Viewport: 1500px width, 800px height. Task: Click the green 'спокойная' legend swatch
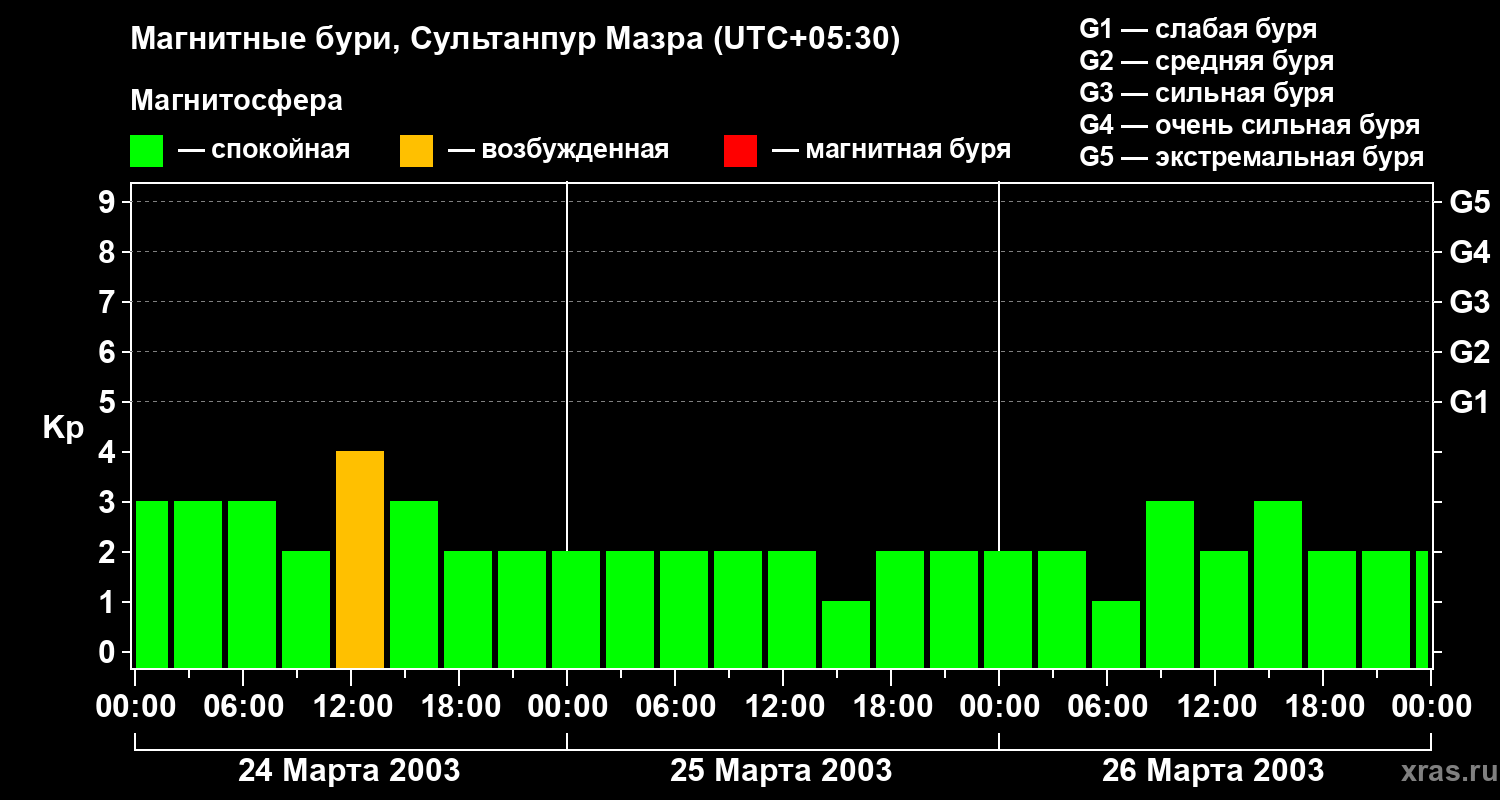click(x=146, y=151)
